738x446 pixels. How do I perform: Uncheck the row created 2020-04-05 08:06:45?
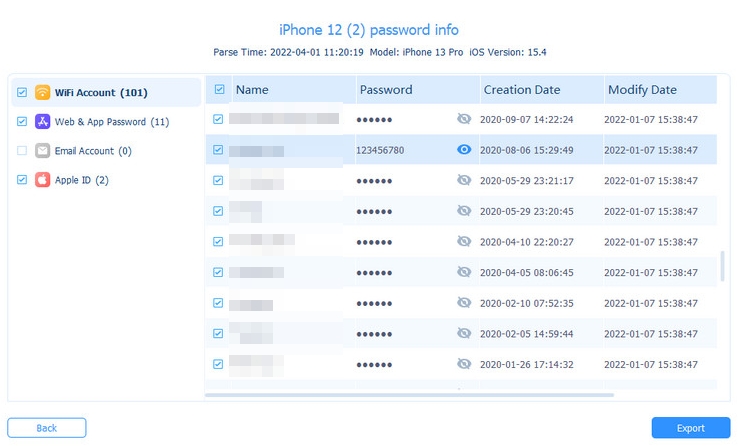coord(219,273)
